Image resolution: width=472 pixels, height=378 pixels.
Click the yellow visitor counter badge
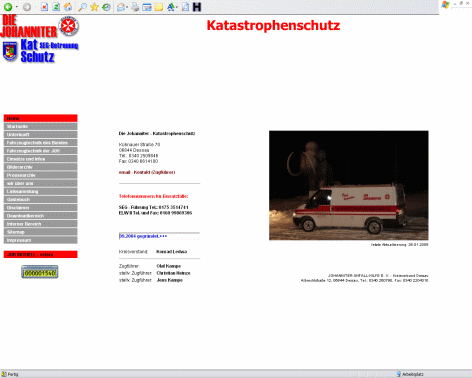tap(40, 272)
